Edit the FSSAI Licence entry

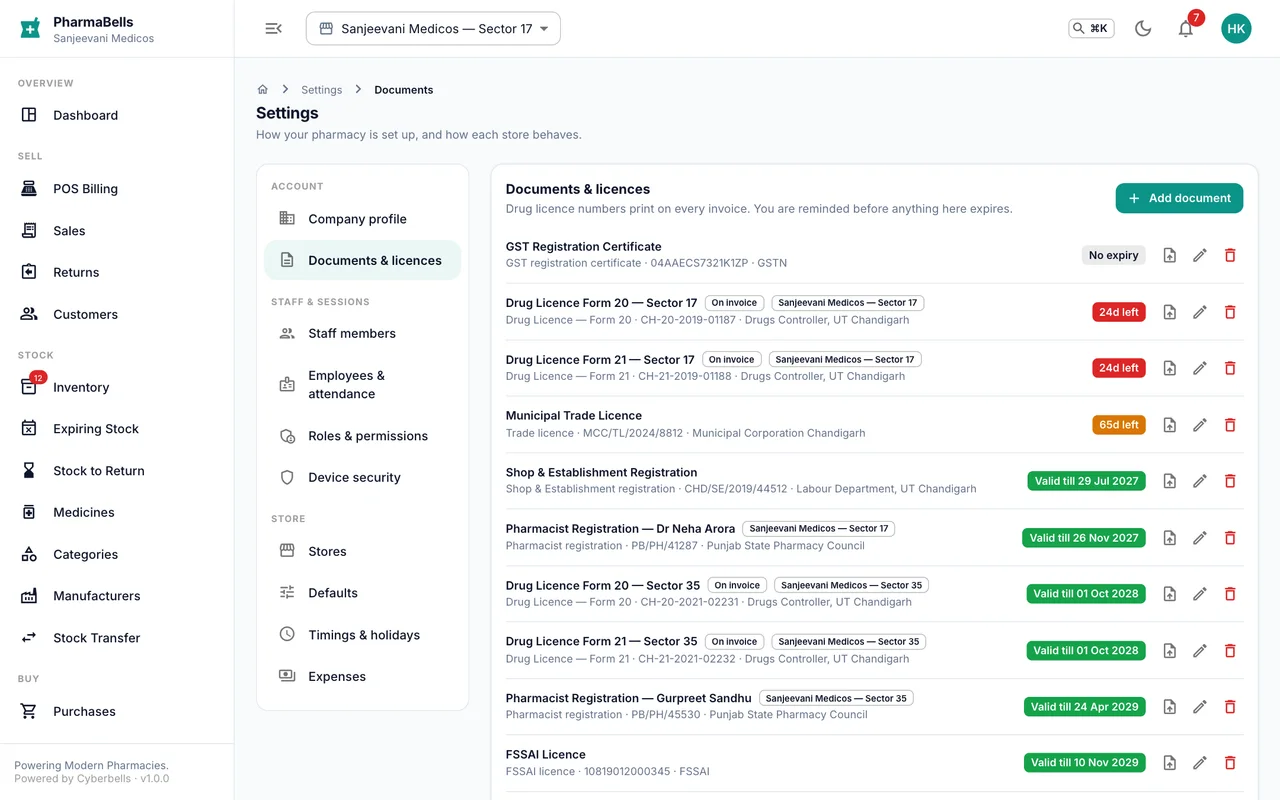[x=1199, y=763]
